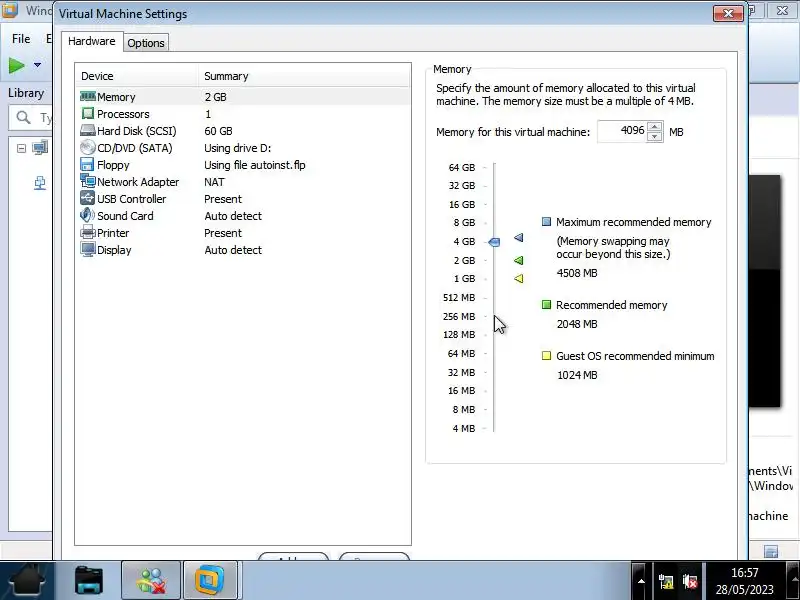Increase memory with spinner up arrow

coord(655,127)
